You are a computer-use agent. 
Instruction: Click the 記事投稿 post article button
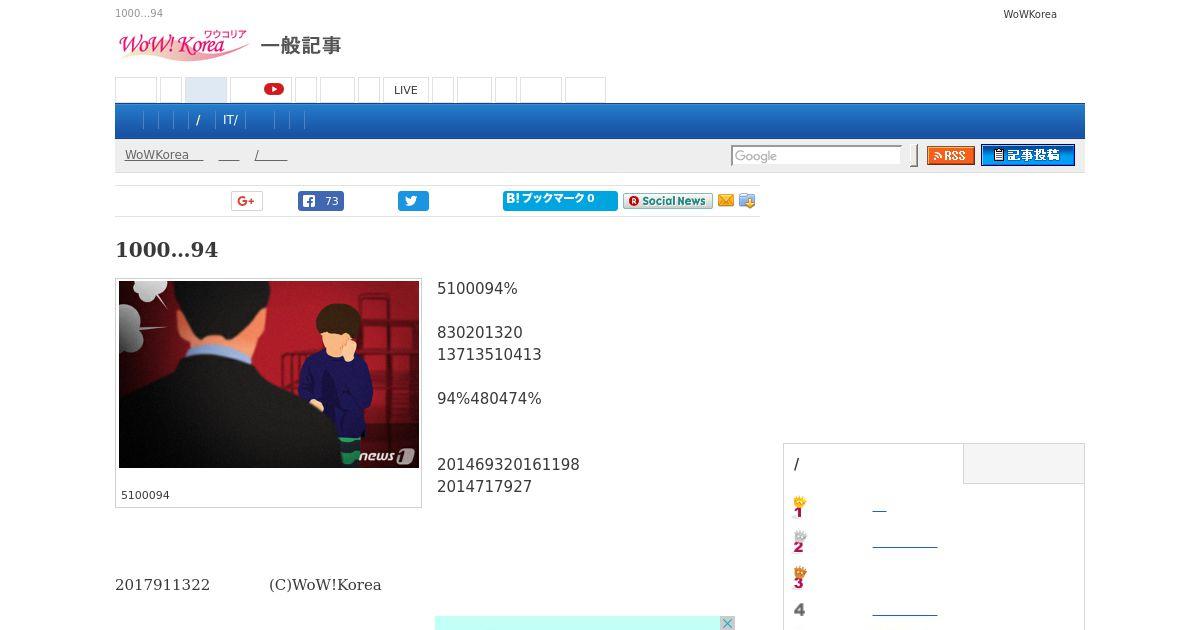tap(1028, 155)
